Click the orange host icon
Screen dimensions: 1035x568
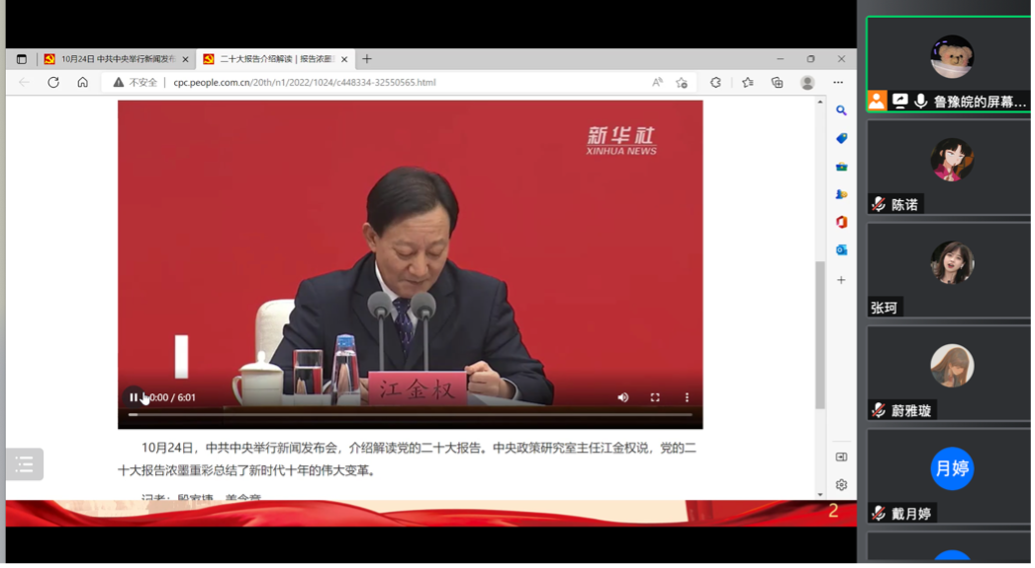[879, 101]
